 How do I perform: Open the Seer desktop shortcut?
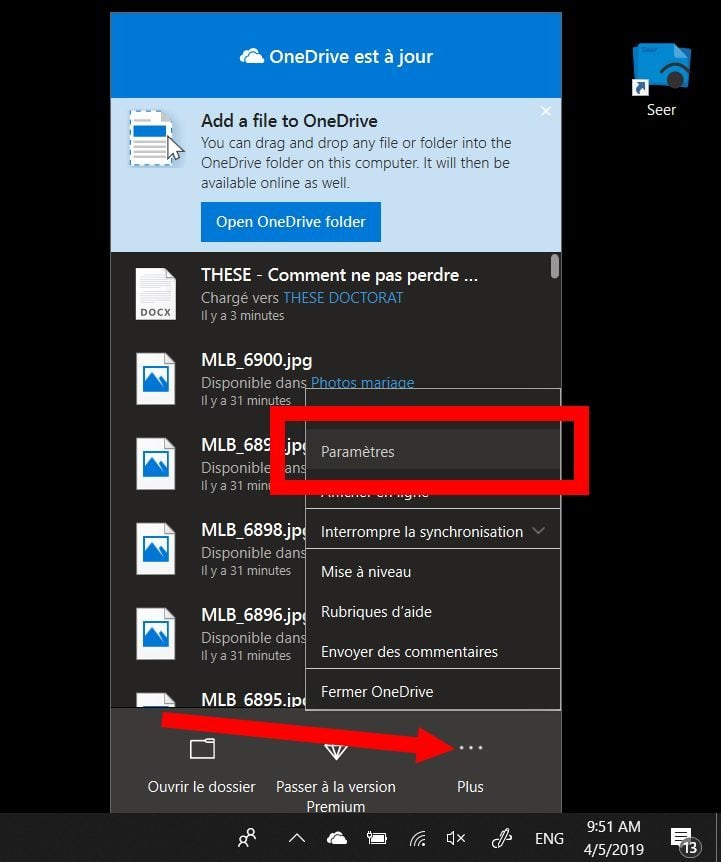coord(662,80)
